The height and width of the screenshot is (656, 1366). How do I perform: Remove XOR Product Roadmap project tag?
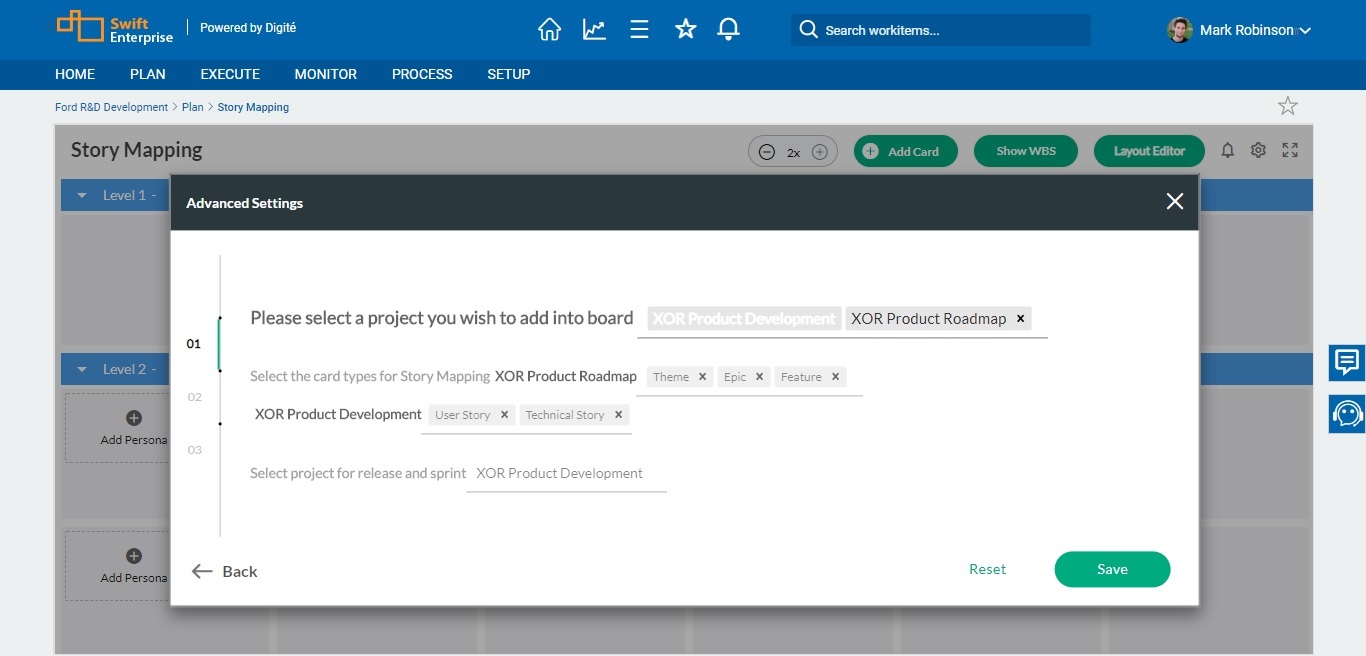pyautogui.click(x=1020, y=319)
